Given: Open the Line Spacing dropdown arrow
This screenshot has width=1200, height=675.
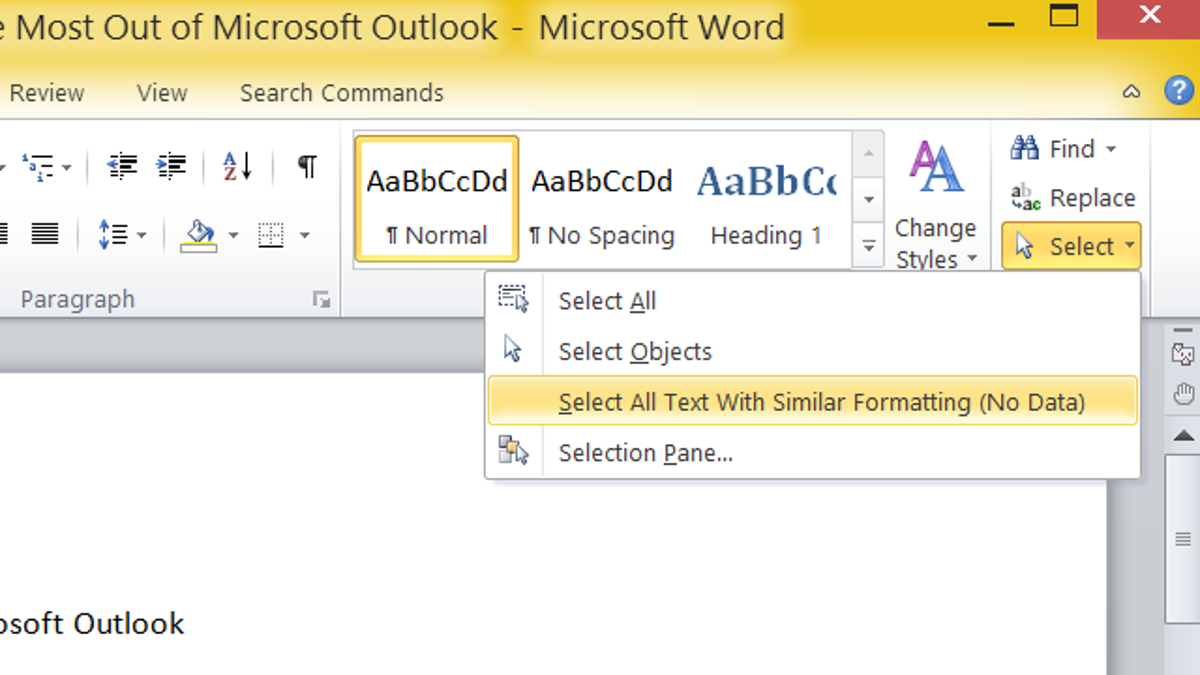Looking at the screenshot, I should [x=141, y=236].
